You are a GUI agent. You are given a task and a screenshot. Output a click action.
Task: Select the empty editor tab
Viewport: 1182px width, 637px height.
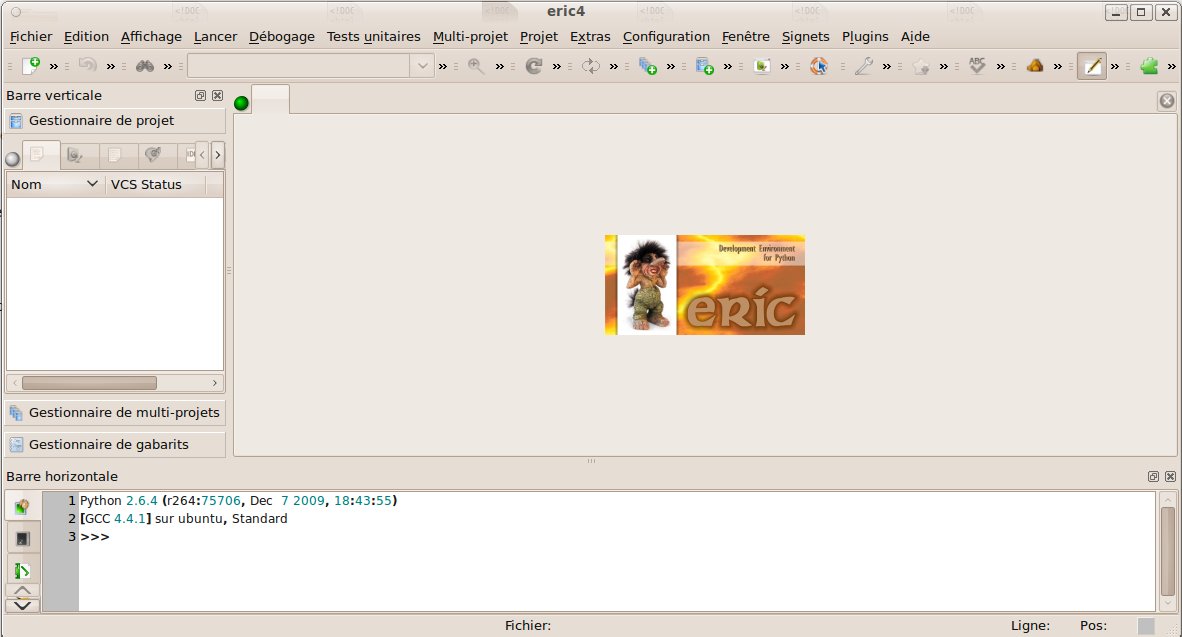pos(270,100)
